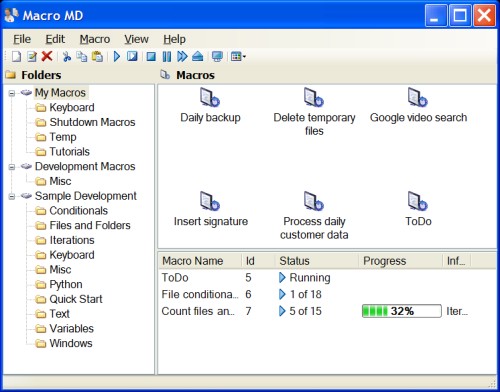Sort by the Status column header

[317, 261]
